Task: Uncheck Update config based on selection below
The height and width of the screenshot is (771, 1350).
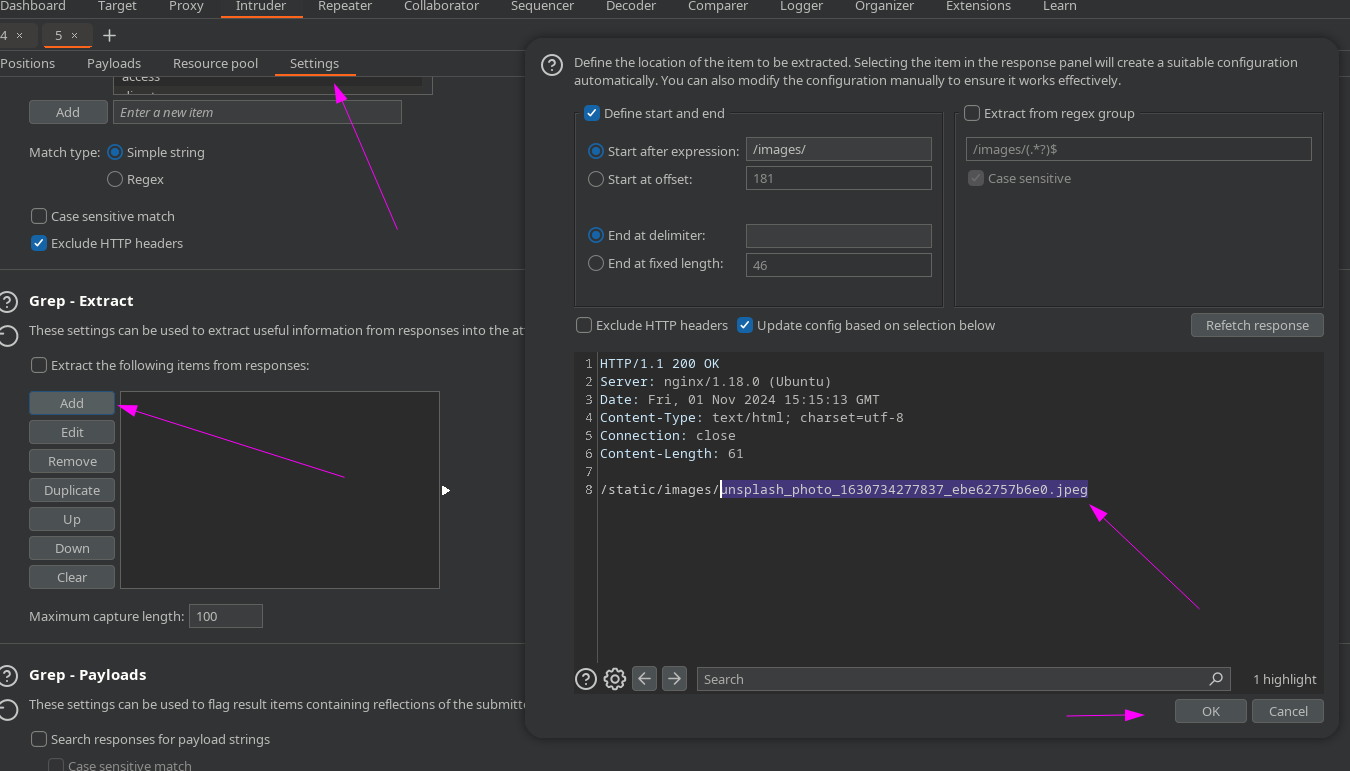Action: [x=745, y=325]
